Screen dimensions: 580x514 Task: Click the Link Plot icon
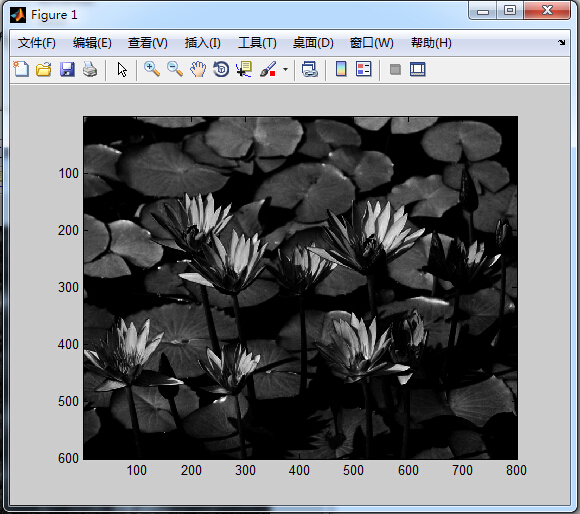[310, 69]
